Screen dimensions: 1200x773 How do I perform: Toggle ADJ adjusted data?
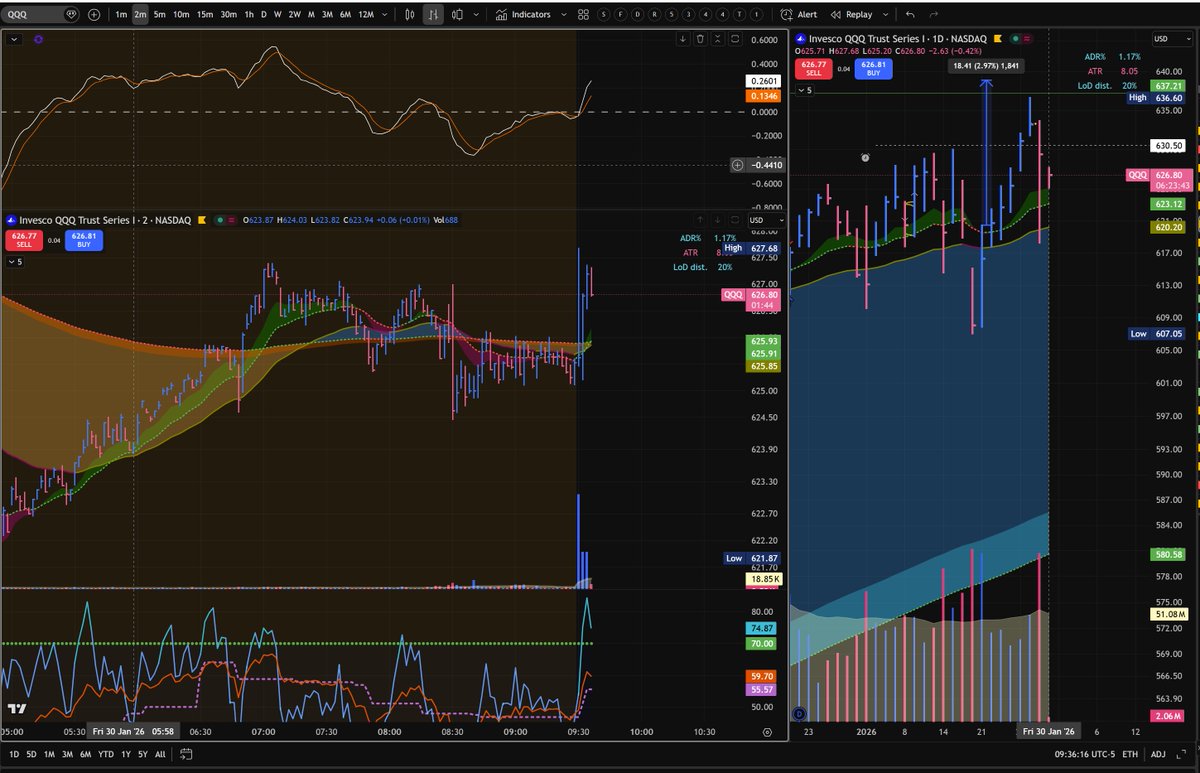click(x=1158, y=753)
